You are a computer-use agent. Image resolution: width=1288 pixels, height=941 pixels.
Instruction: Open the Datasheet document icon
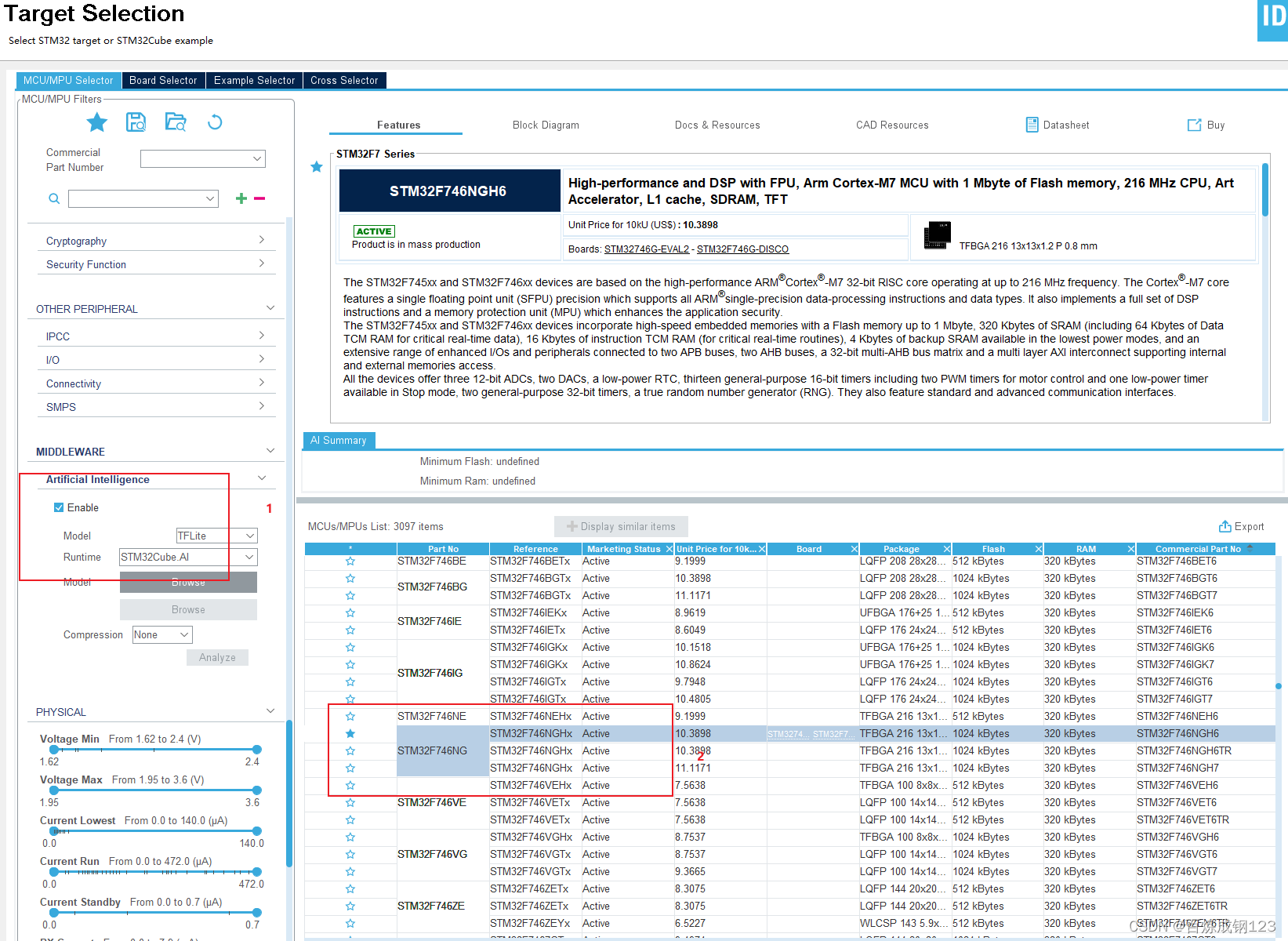point(1032,125)
